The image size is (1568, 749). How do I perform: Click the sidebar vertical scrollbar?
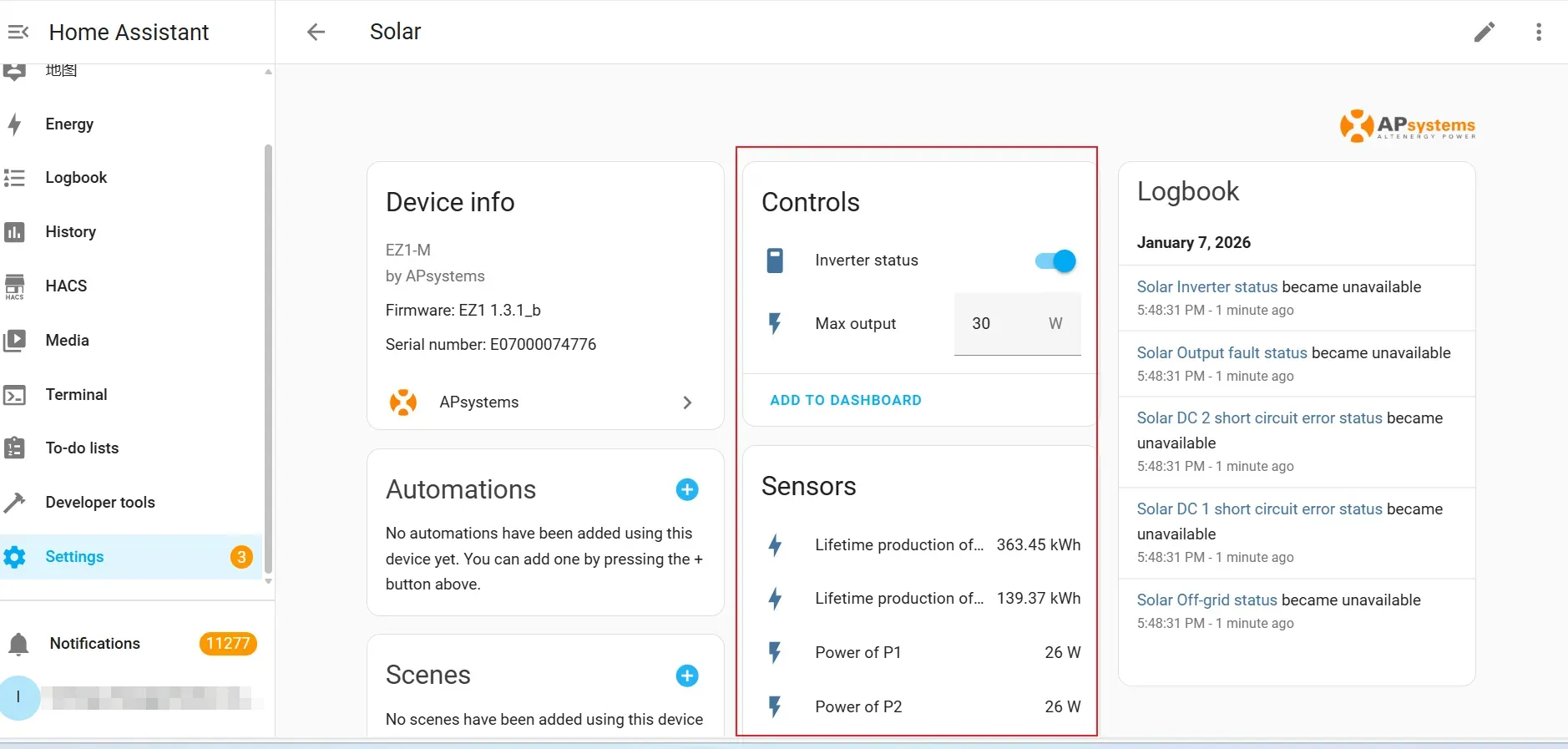[x=268, y=359]
